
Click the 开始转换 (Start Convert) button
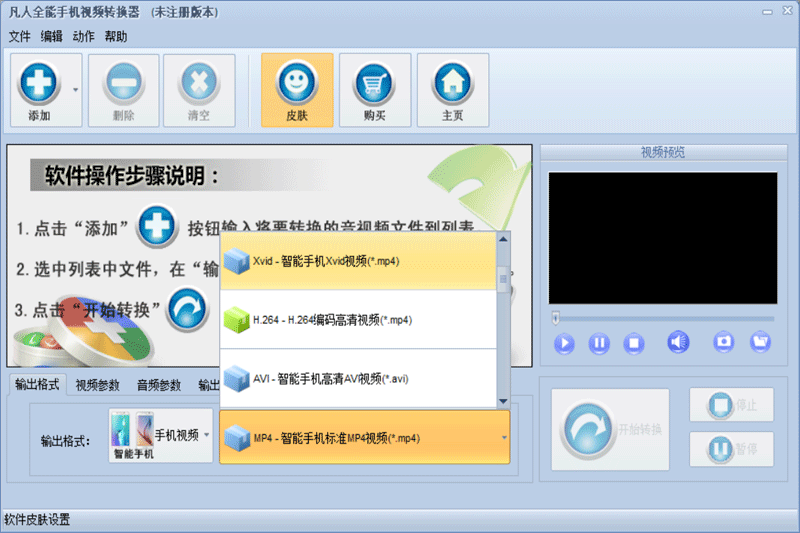point(610,429)
